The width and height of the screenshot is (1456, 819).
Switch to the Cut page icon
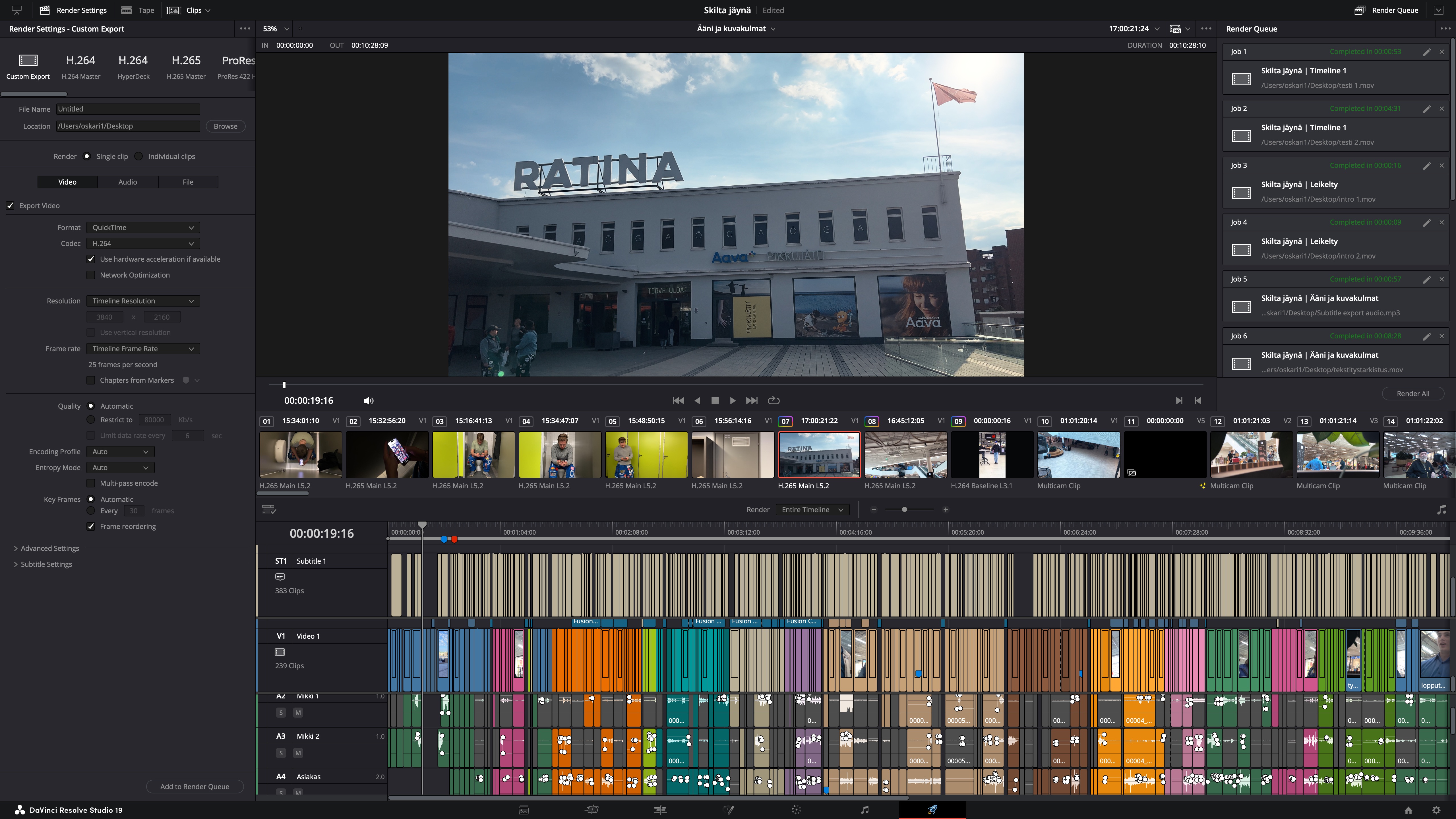pos(592,810)
